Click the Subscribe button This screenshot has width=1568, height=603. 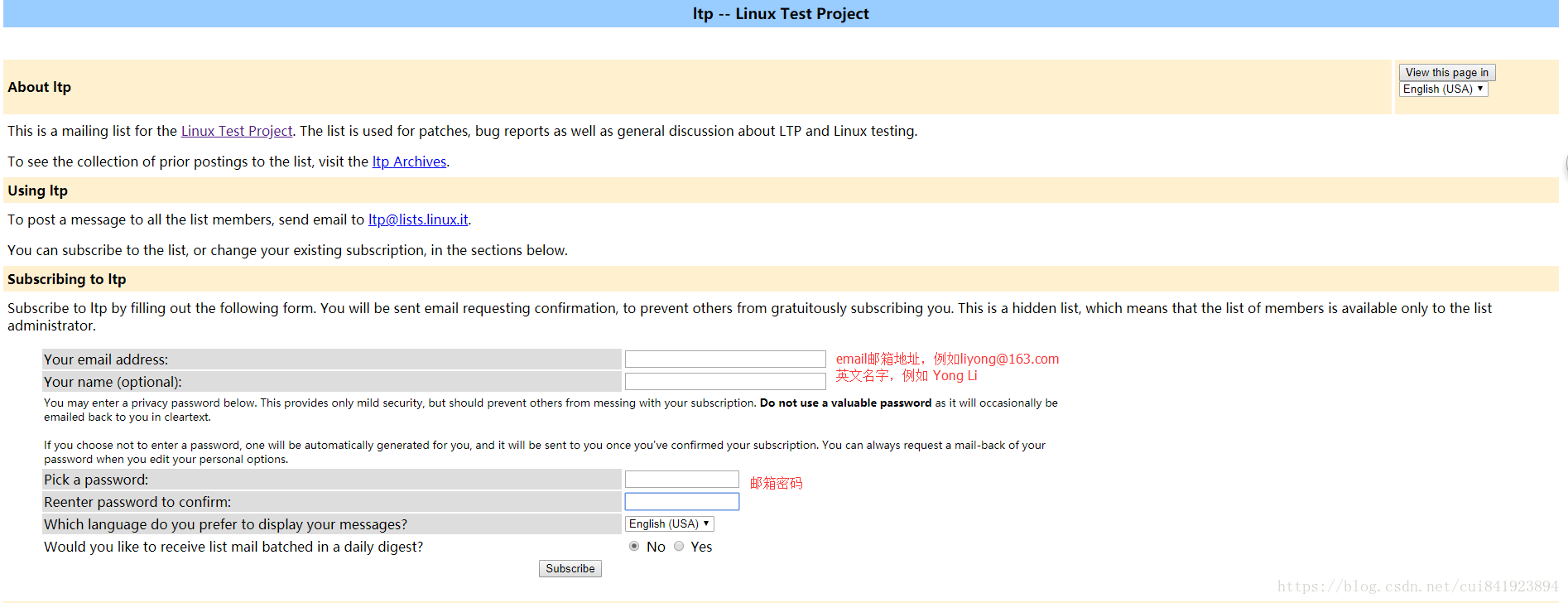570,568
